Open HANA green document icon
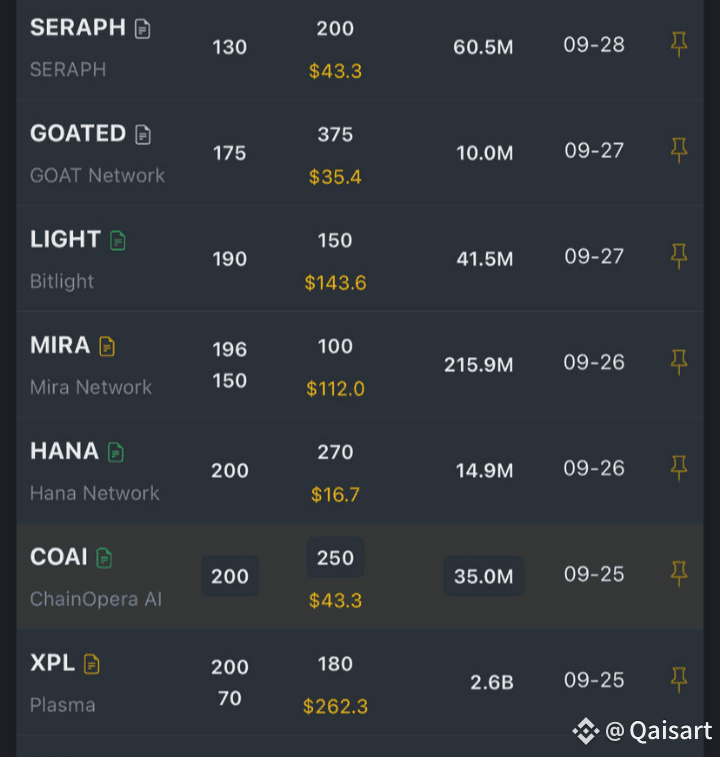This screenshot has height=757, width=720. [x=116, y=452]
